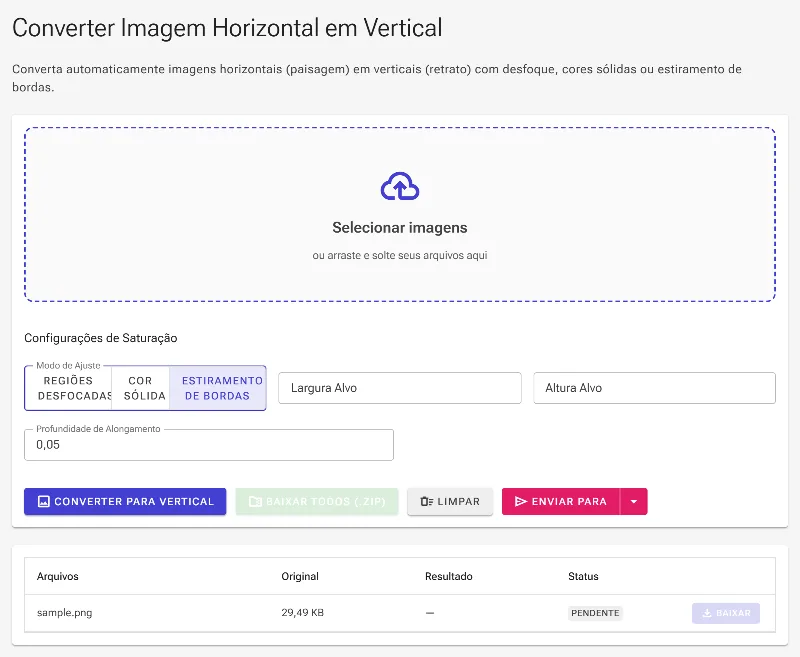Viewport: 800px width, 657px height.
Task: Click the Original column header
Action: [x=300, y=576]
